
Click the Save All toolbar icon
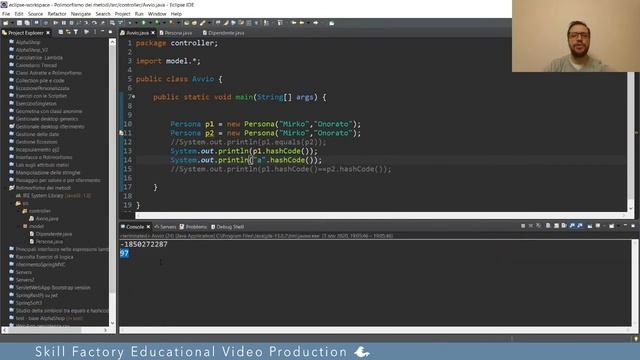point(27,23)
